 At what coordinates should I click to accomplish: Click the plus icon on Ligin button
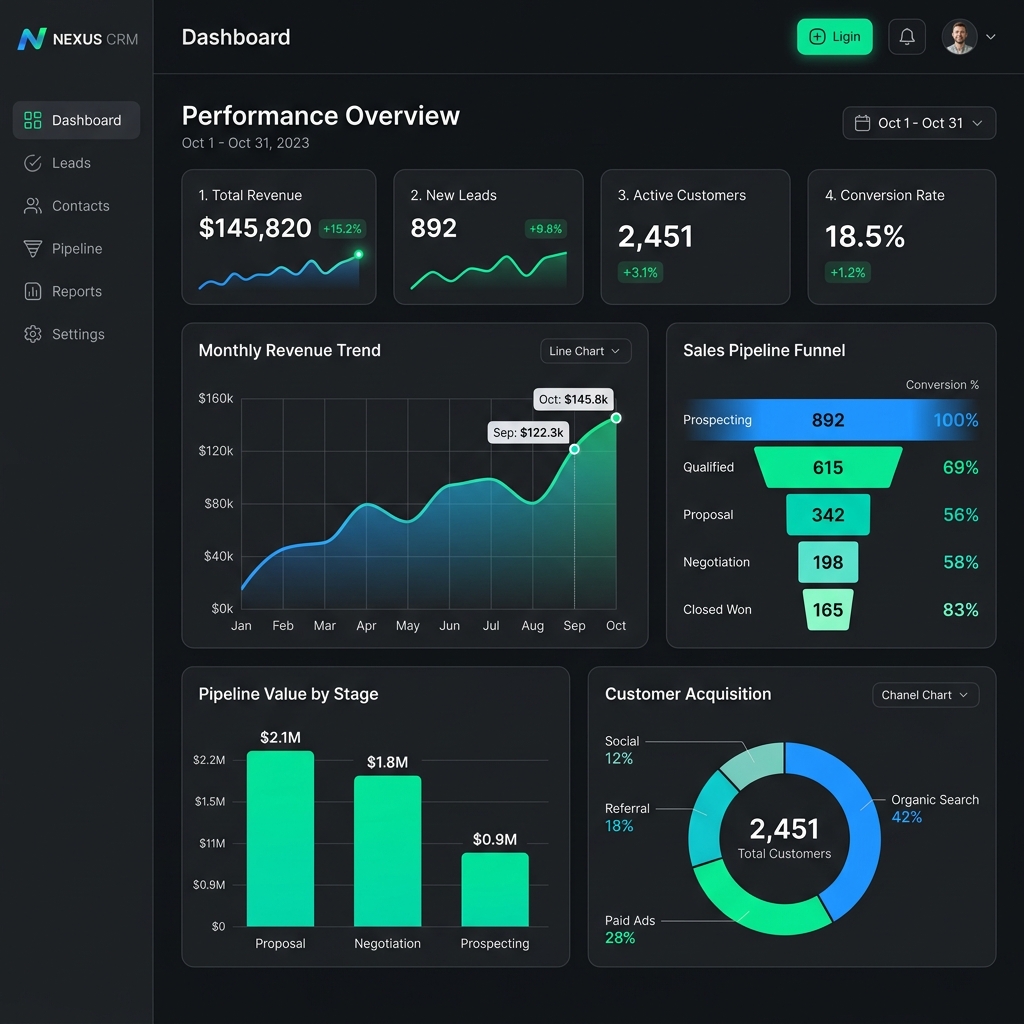coord(817,37)
